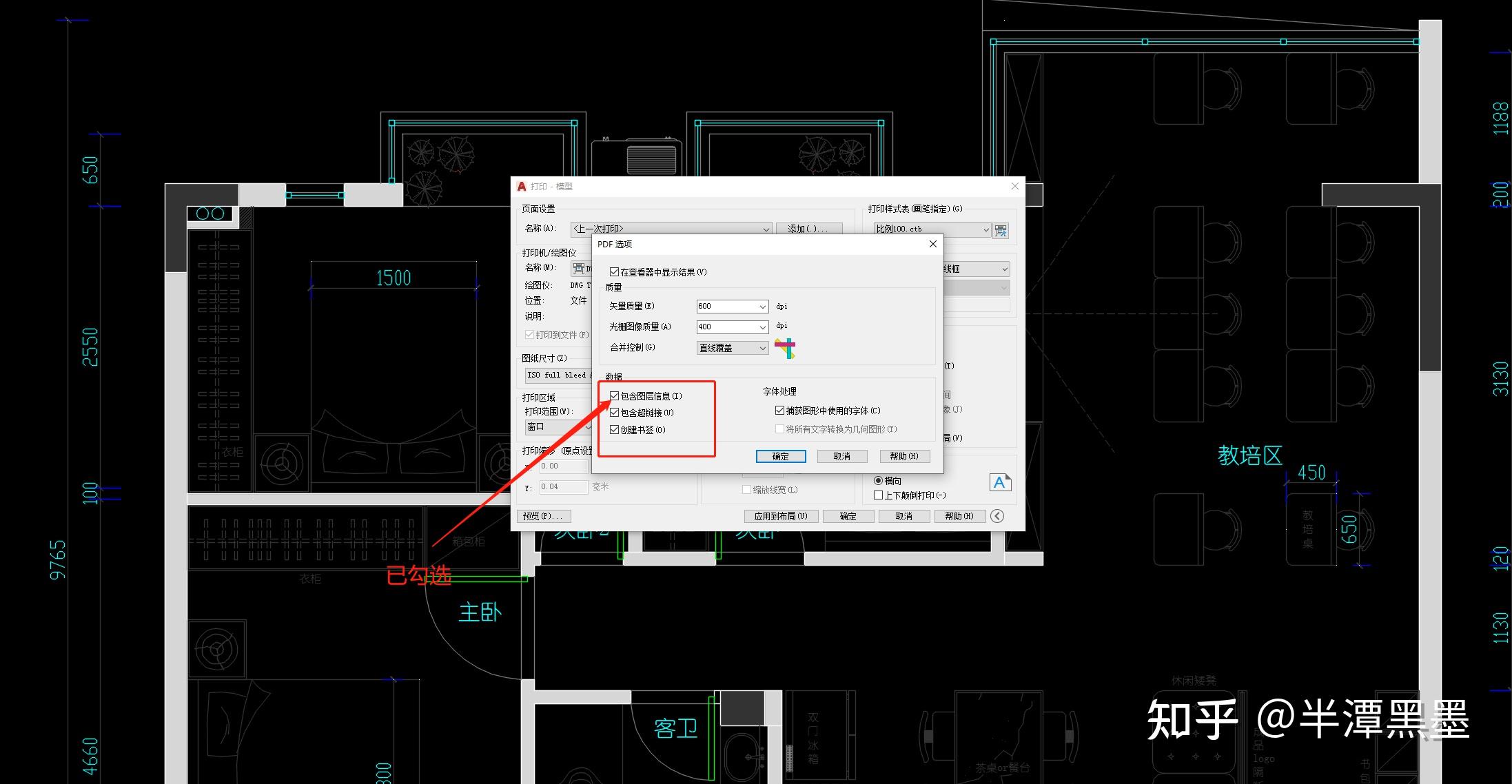Click 确定 in the PDF options dialog
1512x784 pixels.
tap(780, 456)
